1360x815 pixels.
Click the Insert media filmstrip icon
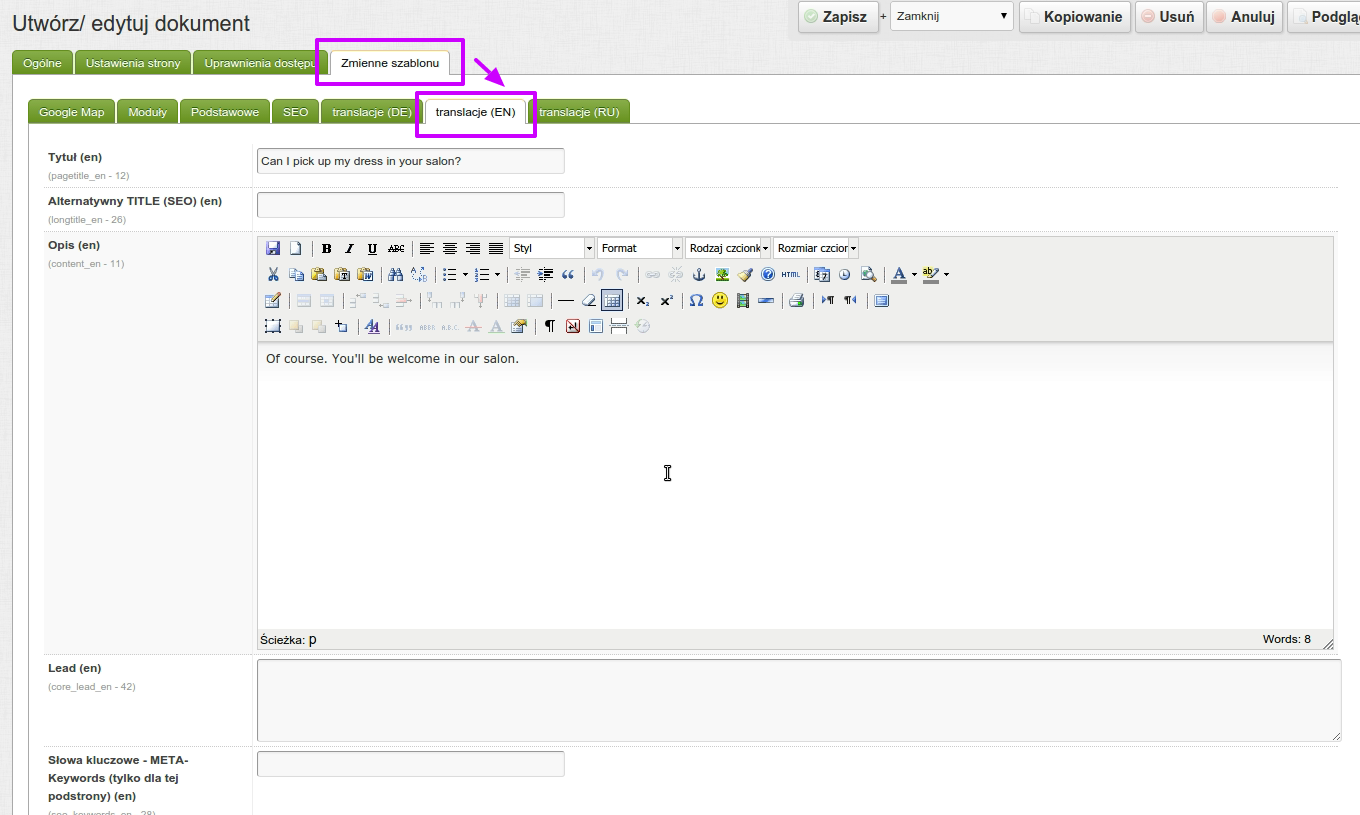pyautogui.click(x=743, y=300)
